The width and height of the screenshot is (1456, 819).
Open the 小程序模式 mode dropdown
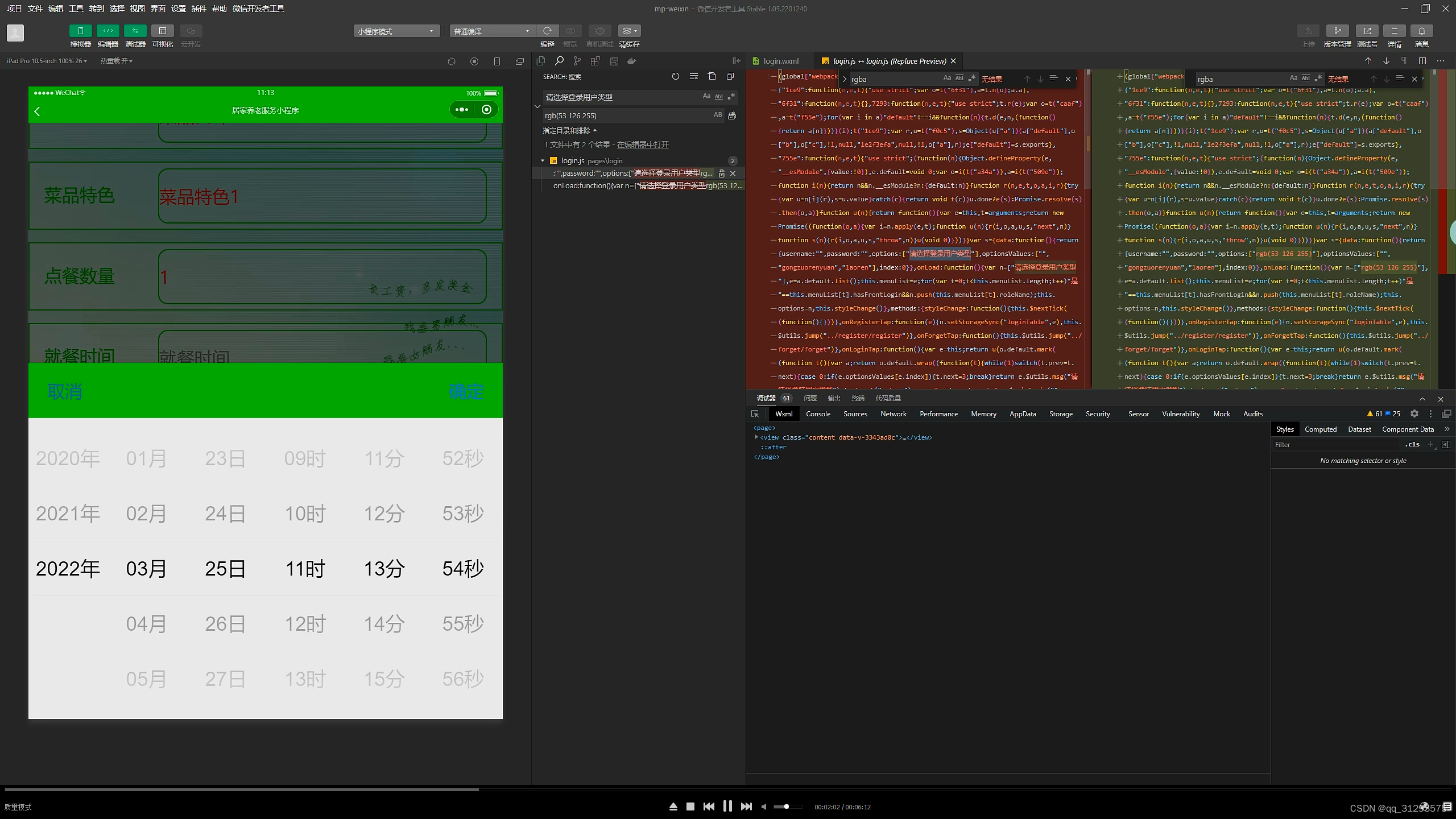[396, 31]
